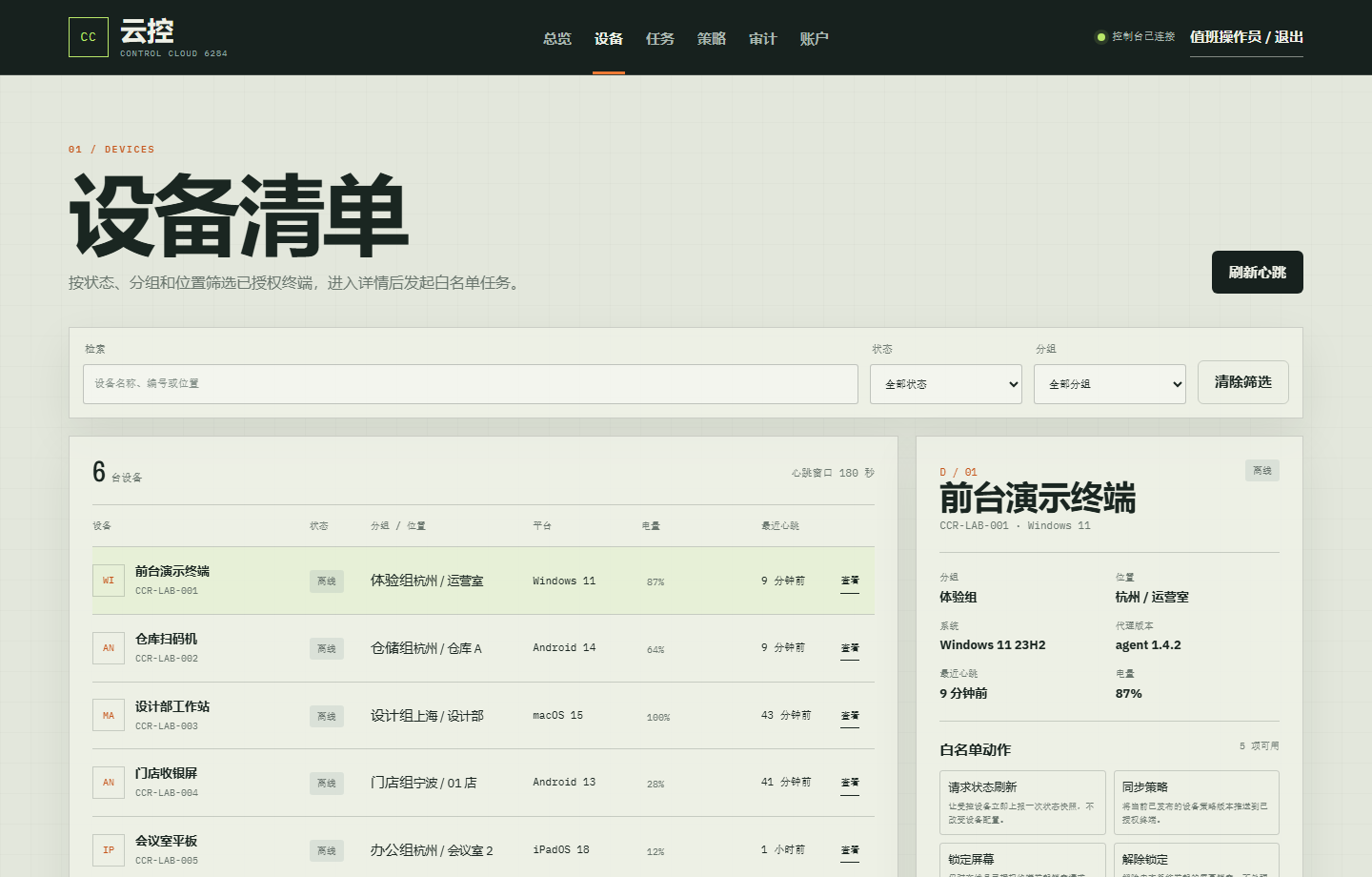
Task: Open the 全部分组 group dropdown
Action: point(1110,384)
